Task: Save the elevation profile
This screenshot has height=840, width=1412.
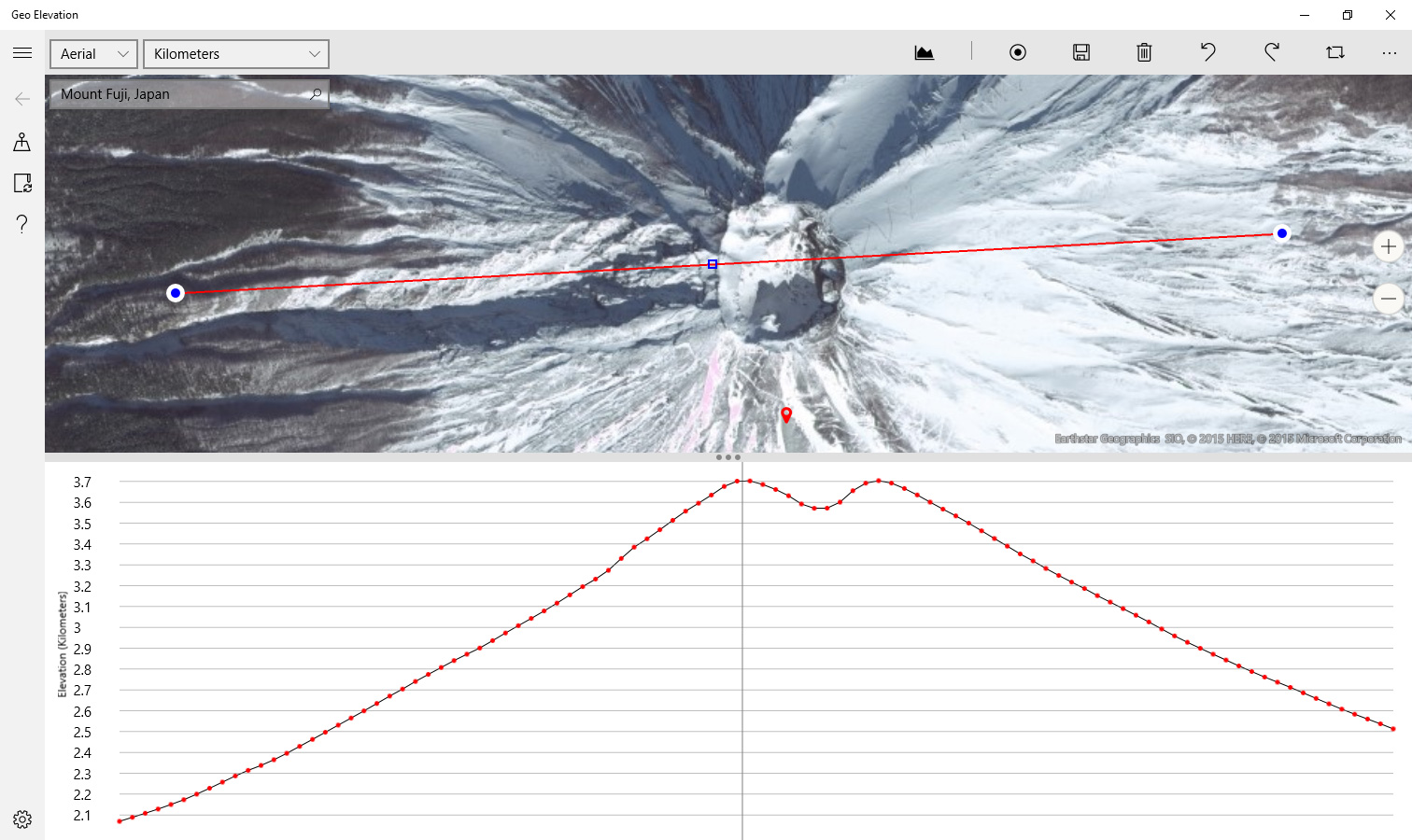Action: (1080, 53)
